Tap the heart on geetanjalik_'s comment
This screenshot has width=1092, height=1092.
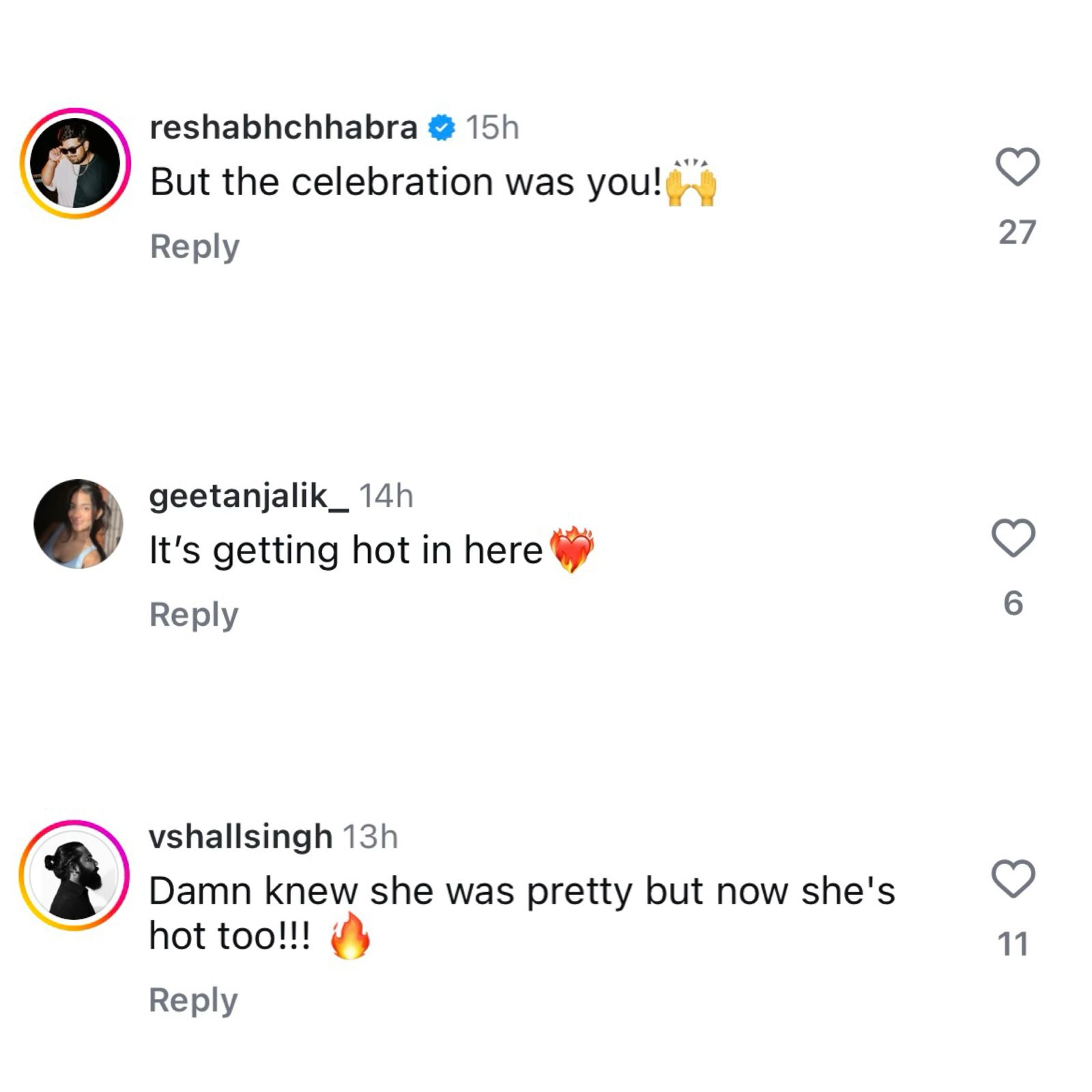1014,538
